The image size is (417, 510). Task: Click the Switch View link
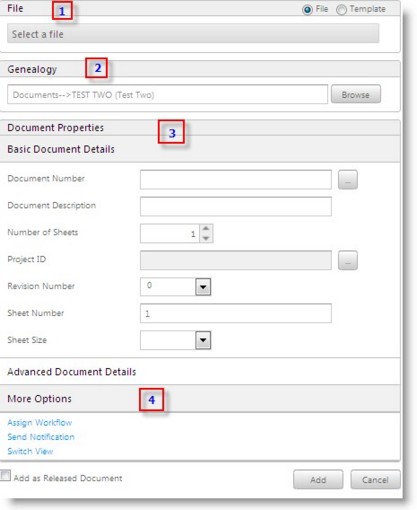pyautogui.click(x=30, y=451)
